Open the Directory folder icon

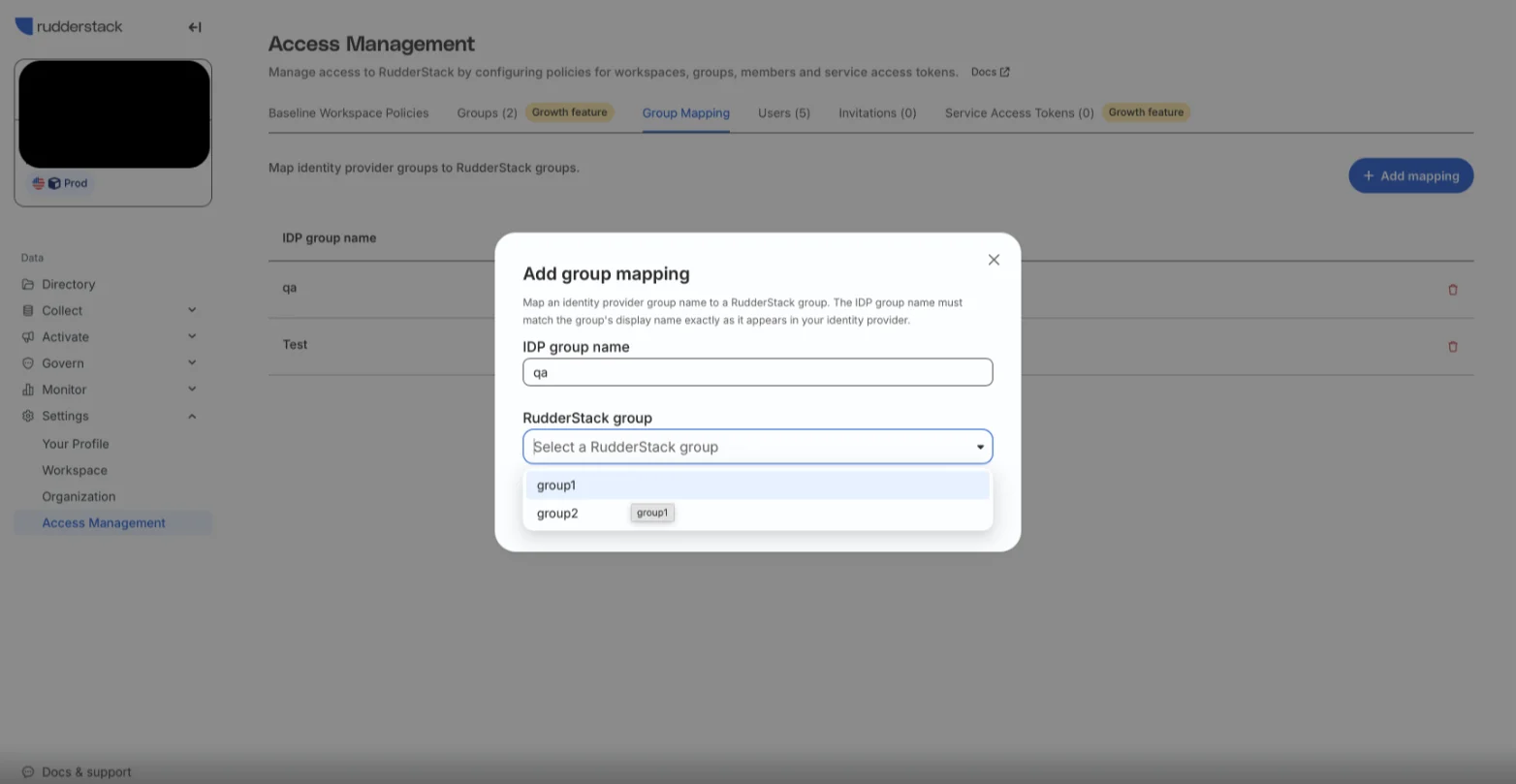click(28, 285)
